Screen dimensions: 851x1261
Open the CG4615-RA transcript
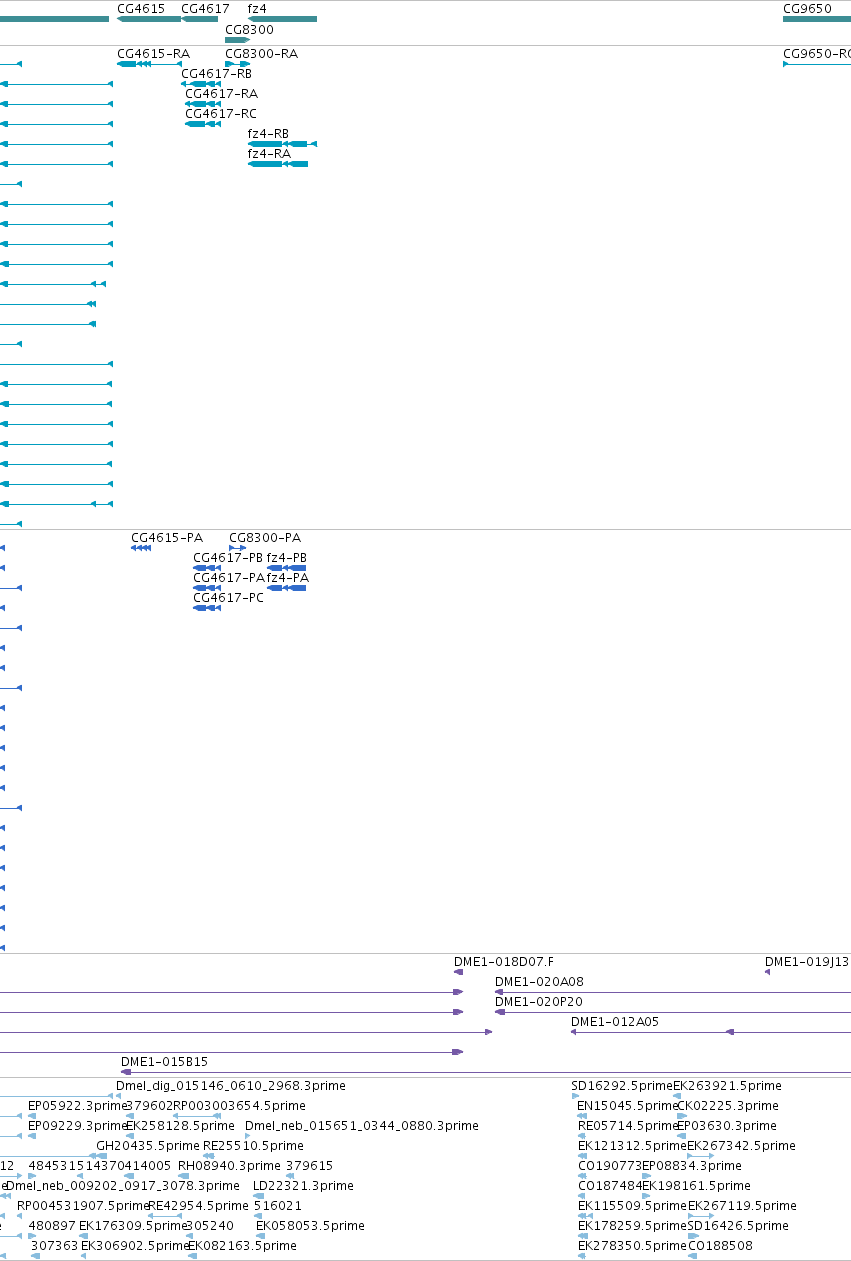pyautogui.click(x=149, y=64)
